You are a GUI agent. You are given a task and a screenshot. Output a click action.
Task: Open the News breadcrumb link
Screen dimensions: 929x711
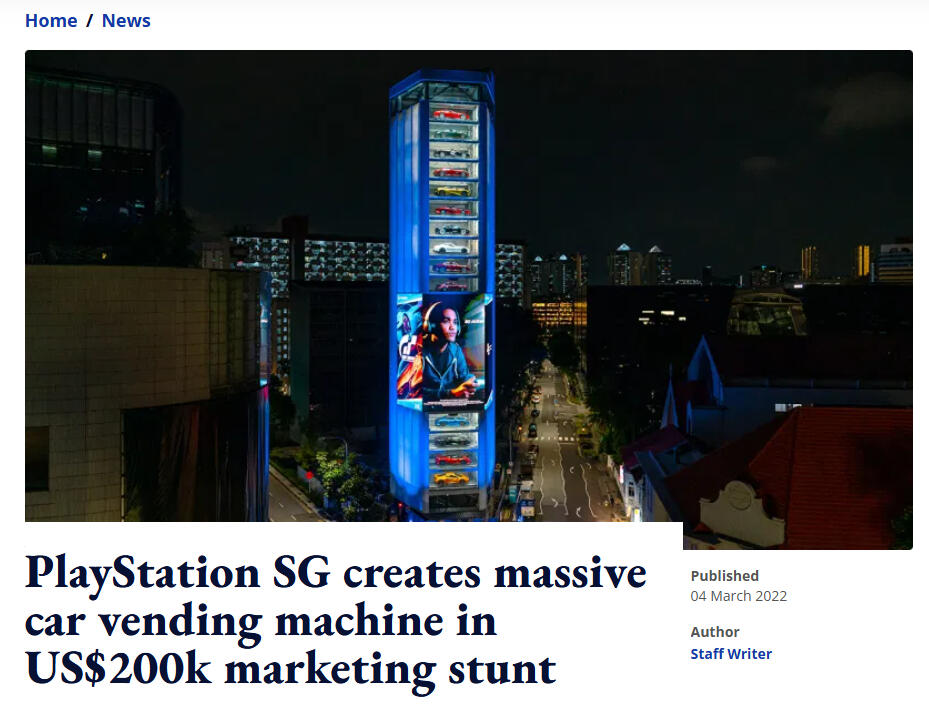pos(126,21)
